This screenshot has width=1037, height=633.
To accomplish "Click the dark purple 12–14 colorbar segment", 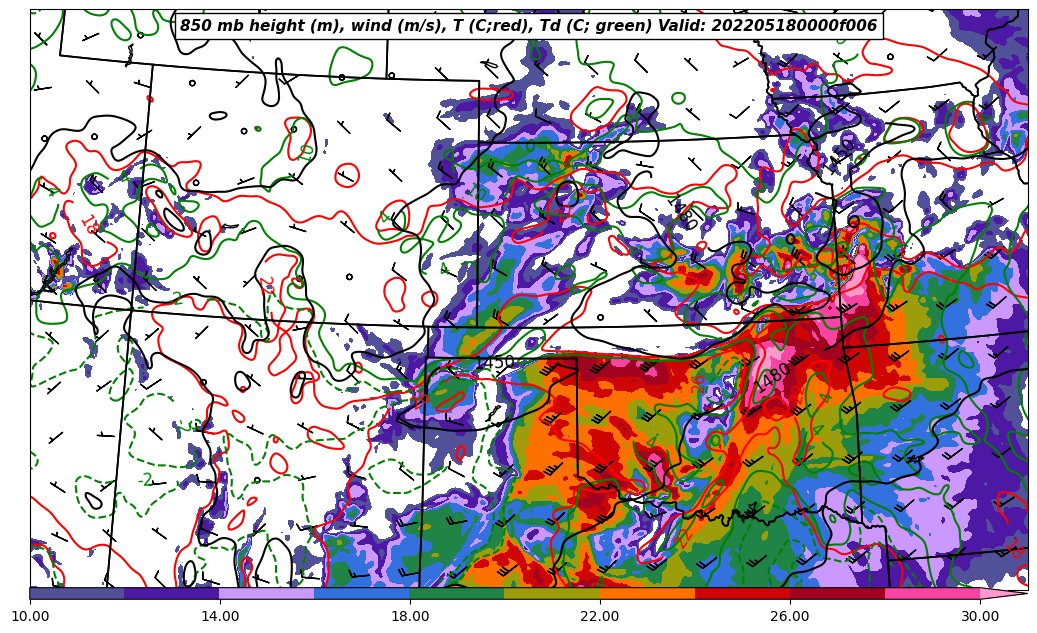I will 172,593.
